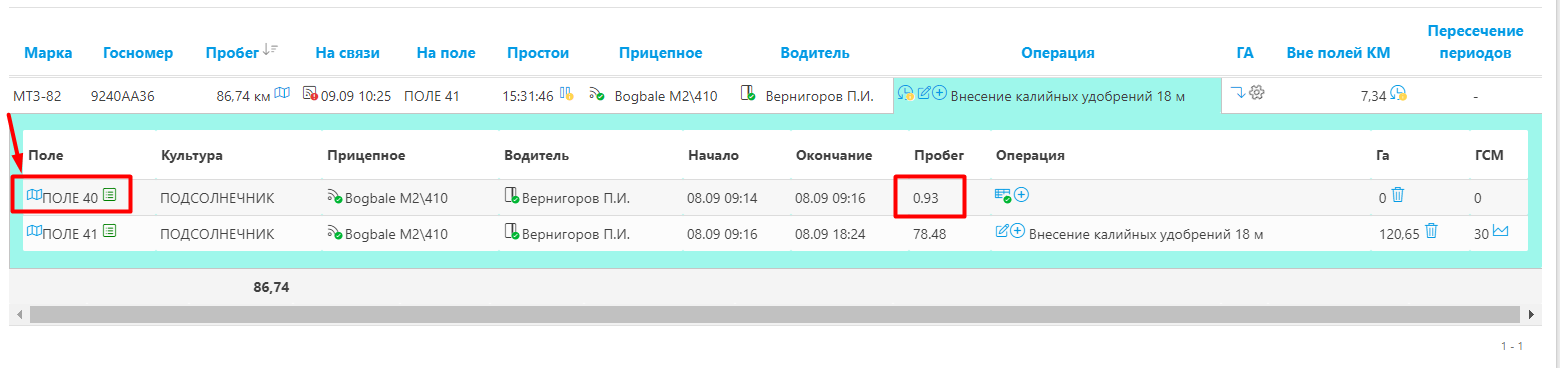Click map icon next to 86,74 км
Image resolution: width=1560 pixels, height=368 pixels.
point(283,93)
